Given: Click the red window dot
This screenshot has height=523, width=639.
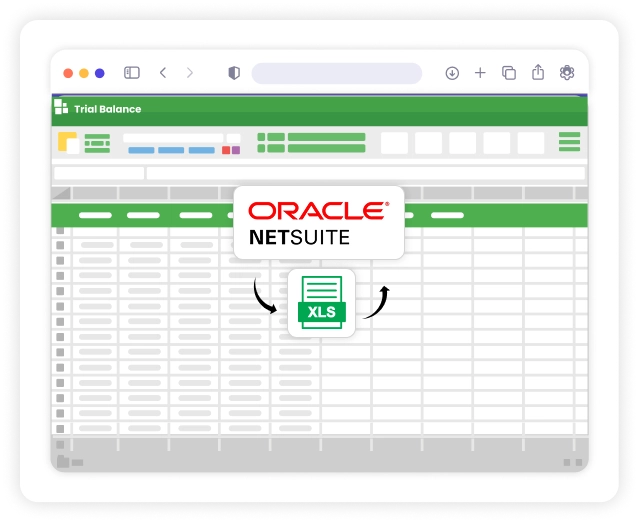Looking at the screenshot, I should tap(68, 73).
